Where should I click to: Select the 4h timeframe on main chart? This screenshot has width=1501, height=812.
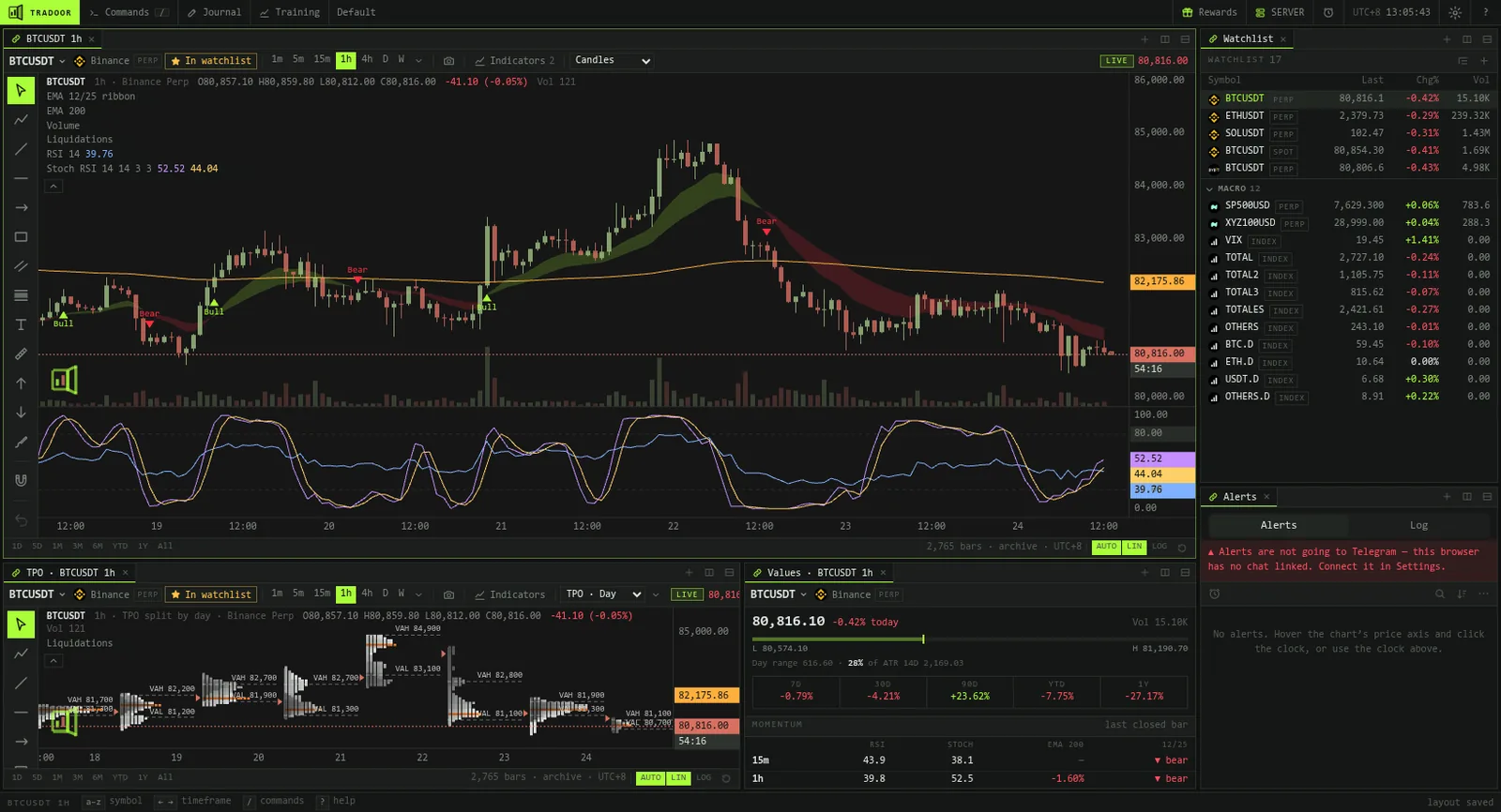pyautogui.click(x=367, y=59)
